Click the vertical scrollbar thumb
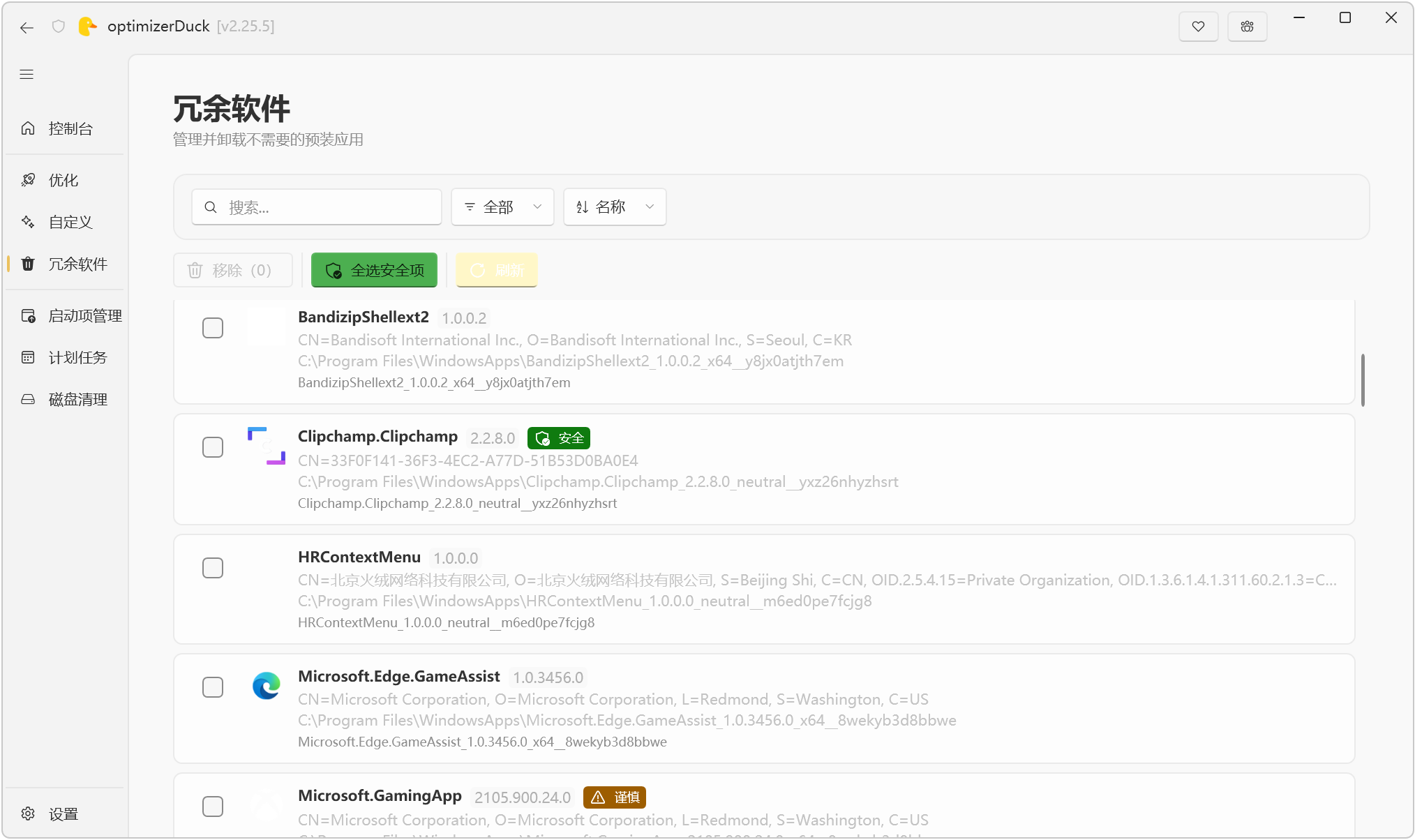Viewport: 1415px width, 840px height. [x=1363, y=380]
